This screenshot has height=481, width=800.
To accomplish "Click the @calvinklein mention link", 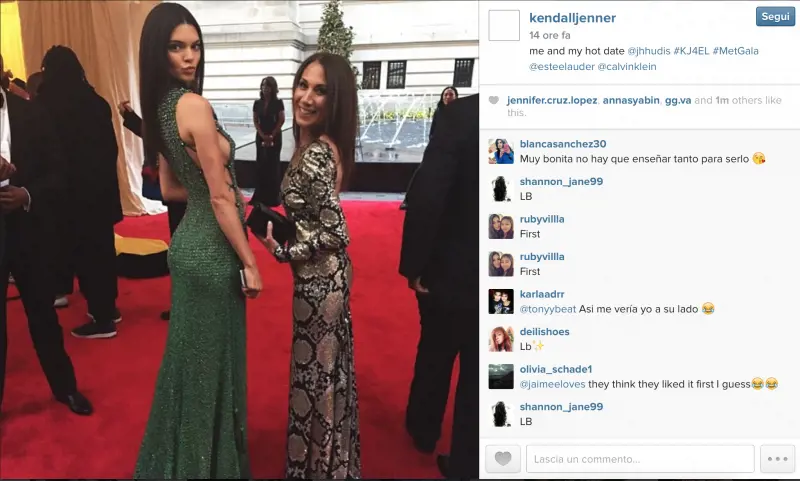I will pyautogui.click(x=627, y=66).
